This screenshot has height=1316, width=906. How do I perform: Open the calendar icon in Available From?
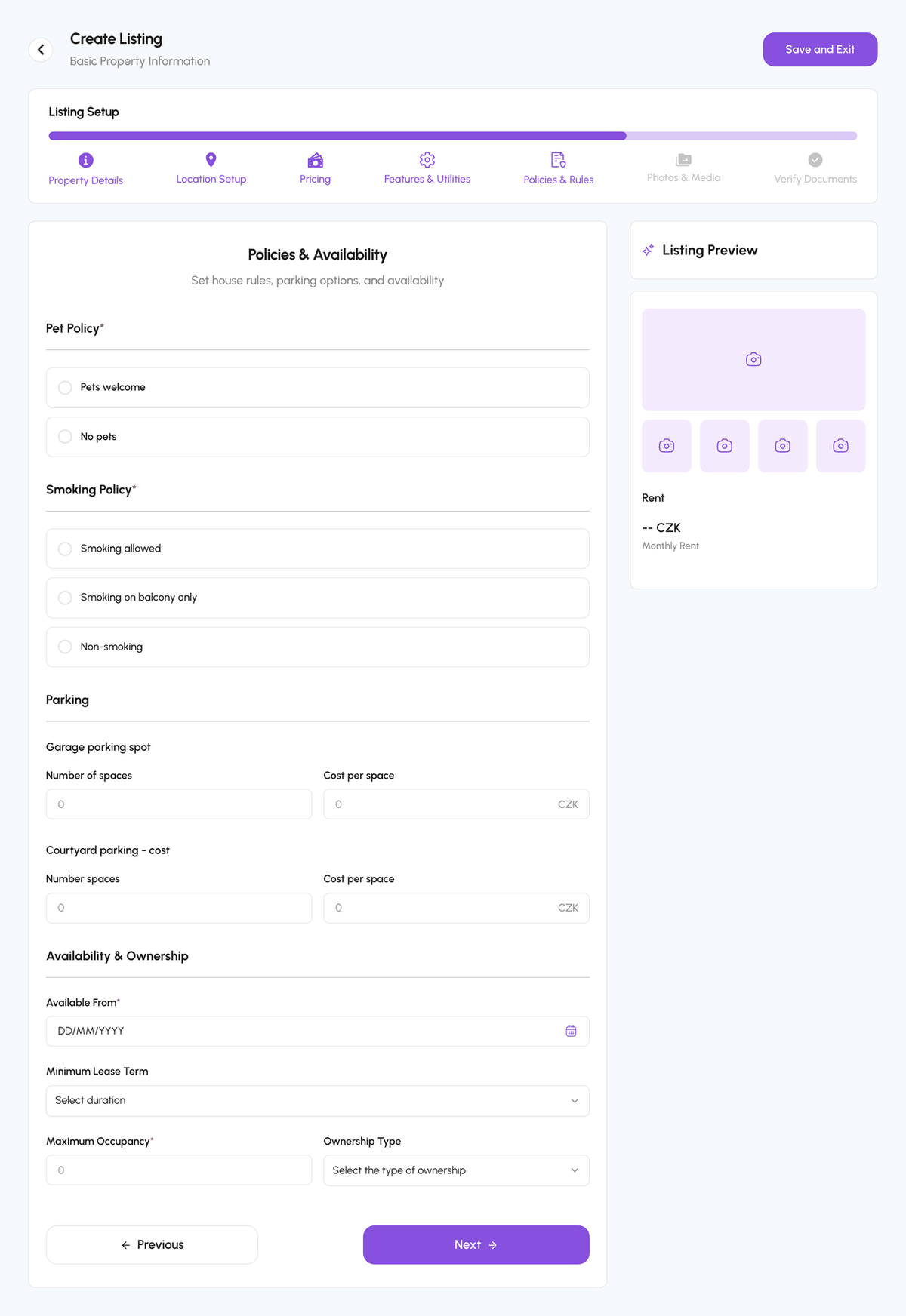pyautogui.click(x=572, y=1031)
